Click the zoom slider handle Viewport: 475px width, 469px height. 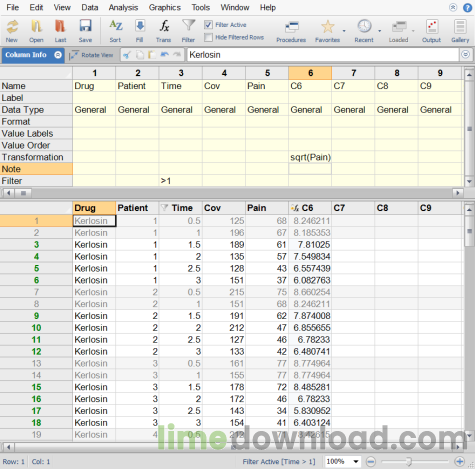click(x=409, y=462)
